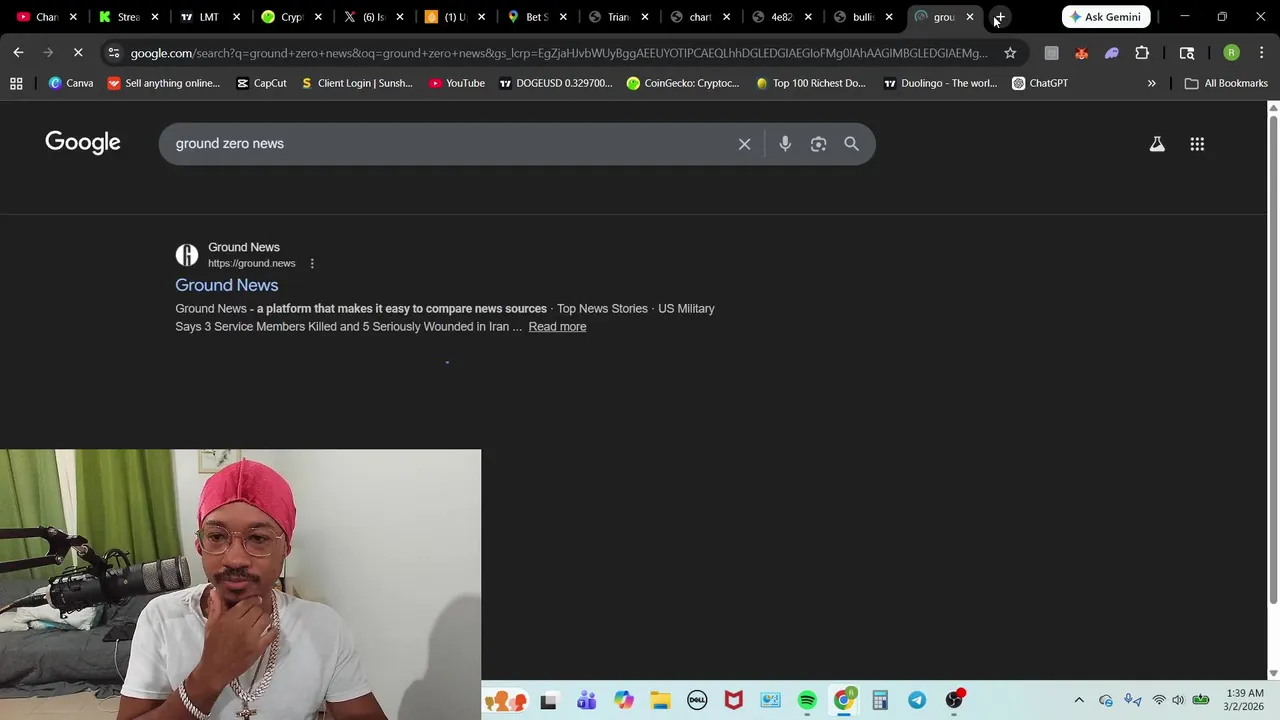Search by voice microphone icon
Viewport: 1280px width, 720px height.
click(x=785, y=144)
